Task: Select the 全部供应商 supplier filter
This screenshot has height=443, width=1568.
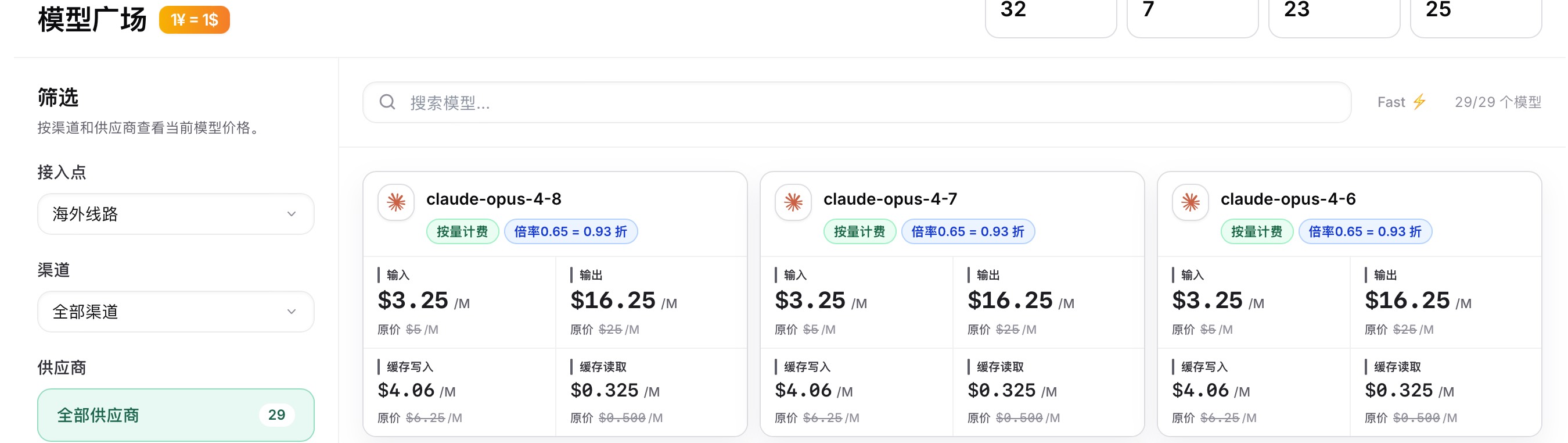Action: tap(176, 415)
